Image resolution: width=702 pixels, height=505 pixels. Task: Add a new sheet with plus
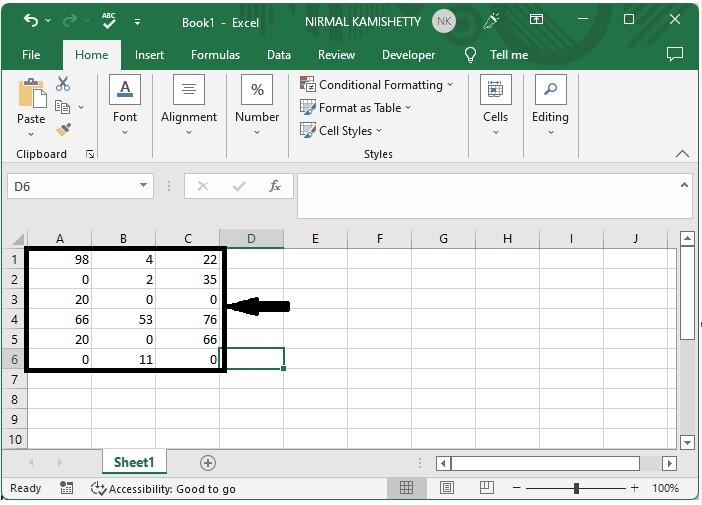click(x=207, y=463)
